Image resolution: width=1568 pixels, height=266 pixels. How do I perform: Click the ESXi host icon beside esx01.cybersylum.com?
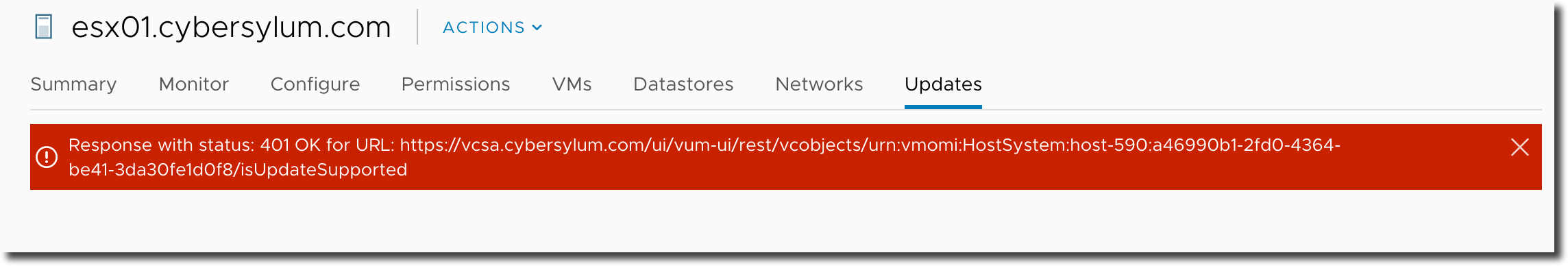[x=44, y=27]
